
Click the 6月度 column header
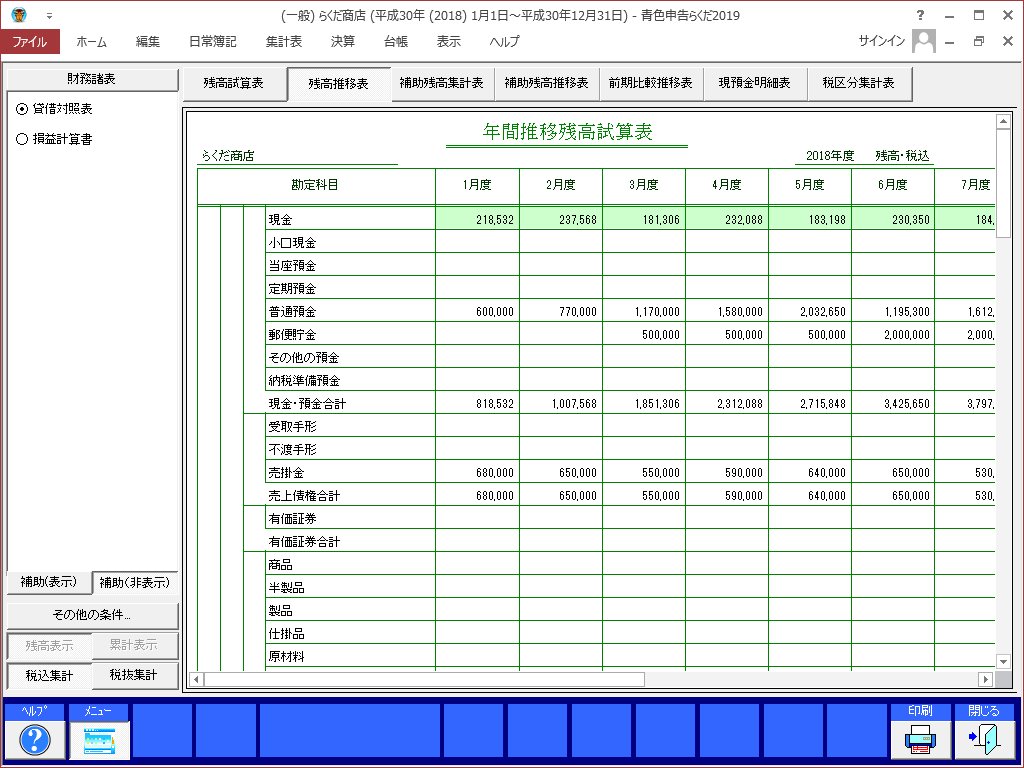coord(893,185)
